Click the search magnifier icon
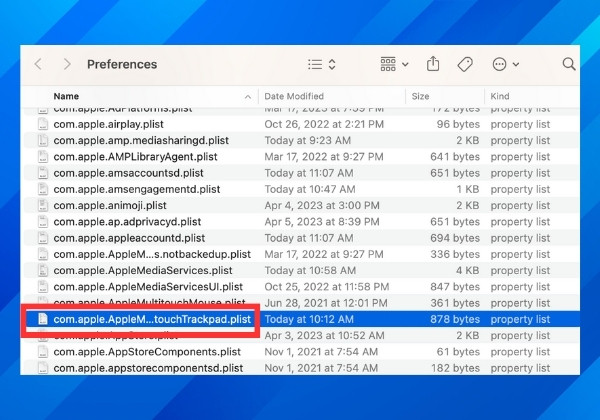The height and width of the screenshot is (420, 600). coord(569,64)
